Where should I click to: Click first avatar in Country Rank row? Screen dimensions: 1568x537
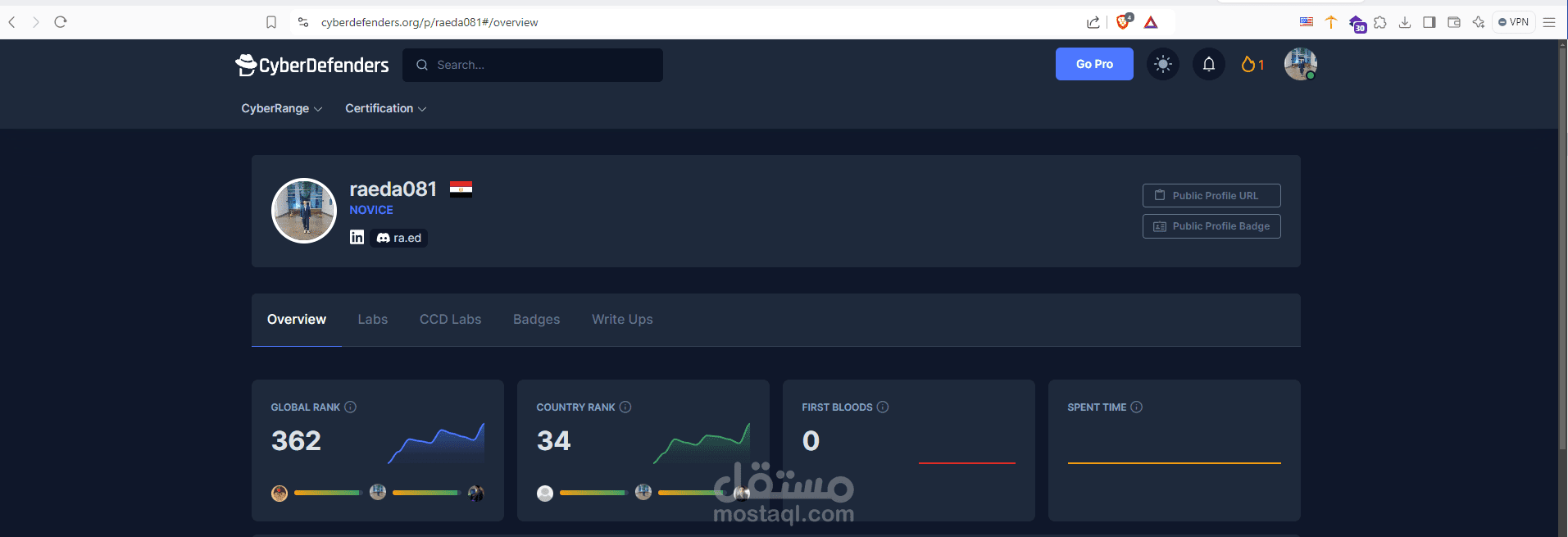pos(545,493)
